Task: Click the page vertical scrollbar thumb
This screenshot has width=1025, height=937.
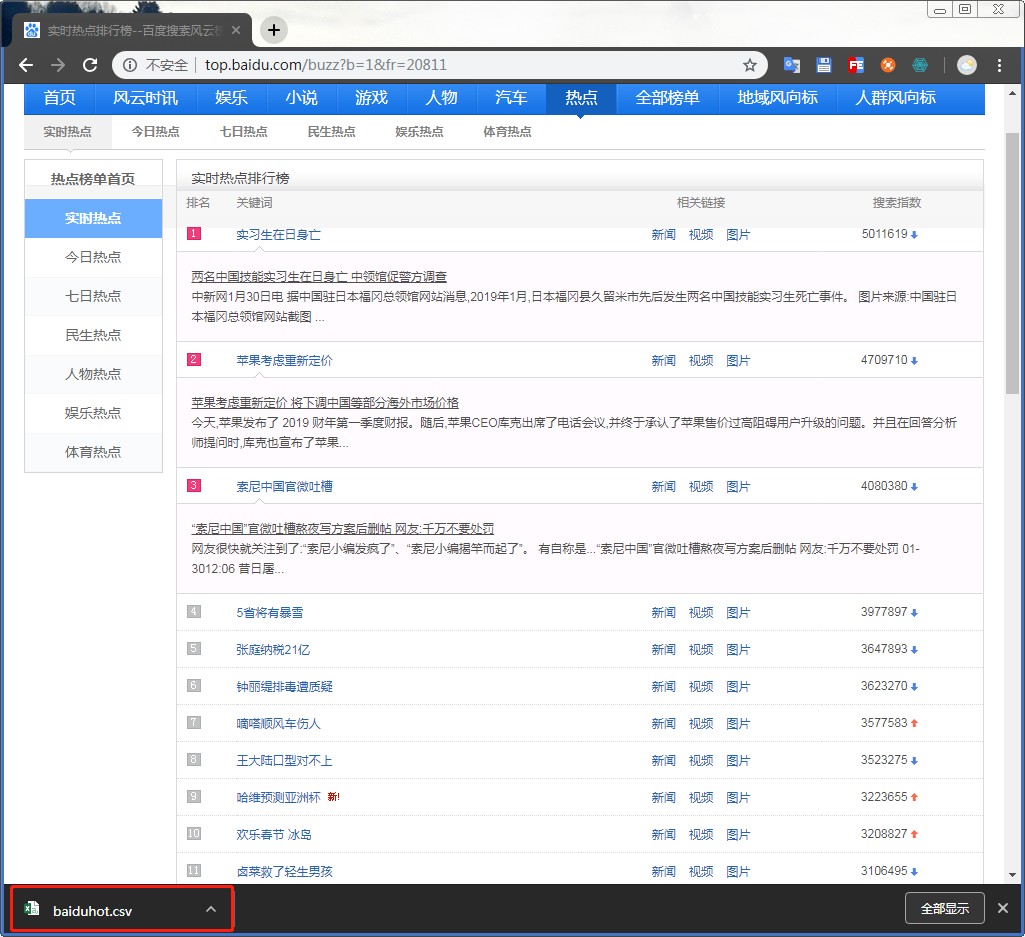Action: (1012, 263)
